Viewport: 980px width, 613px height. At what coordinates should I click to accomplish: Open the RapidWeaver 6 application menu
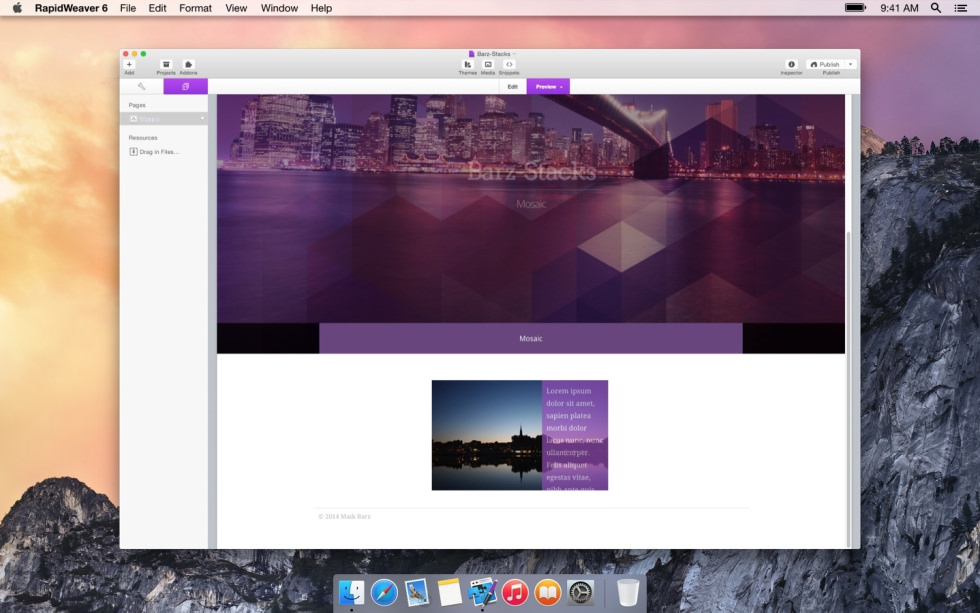click(x=71, y=8)
